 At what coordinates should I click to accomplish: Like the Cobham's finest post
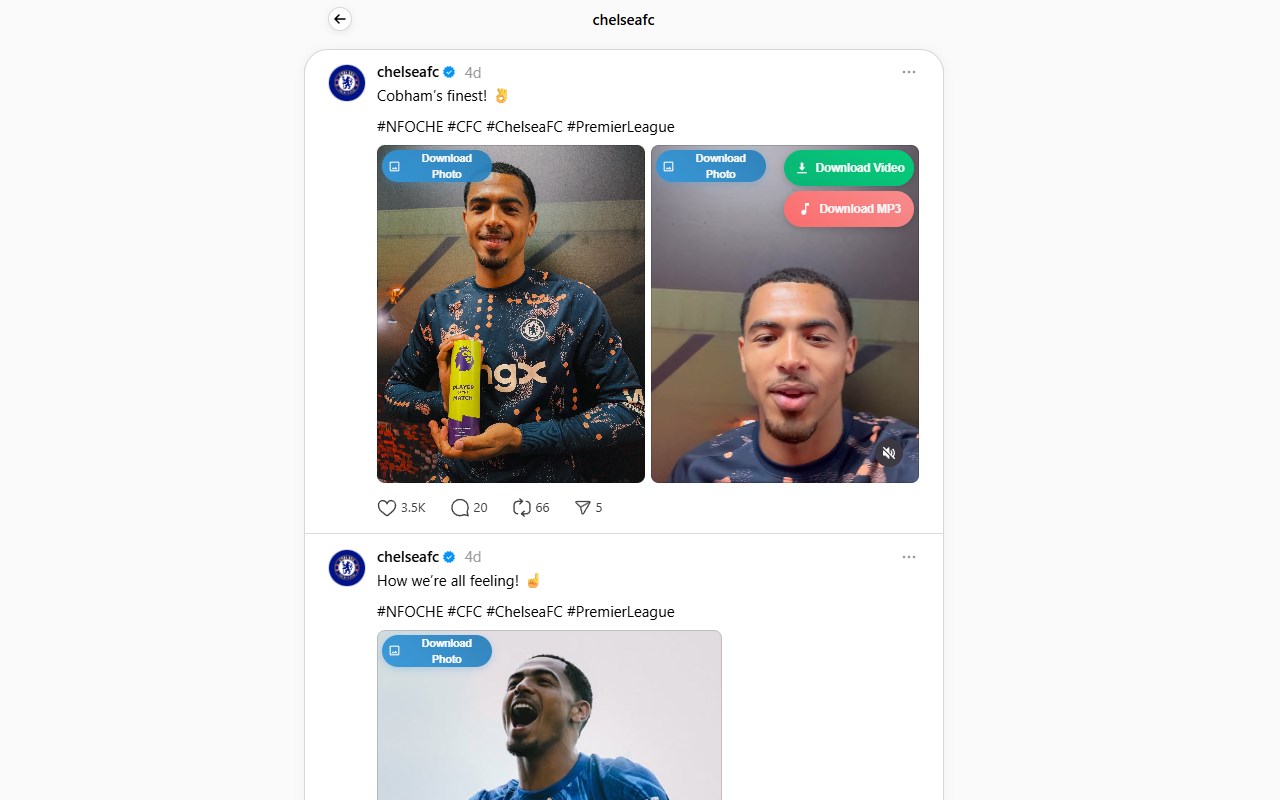[x=388, y=508]
